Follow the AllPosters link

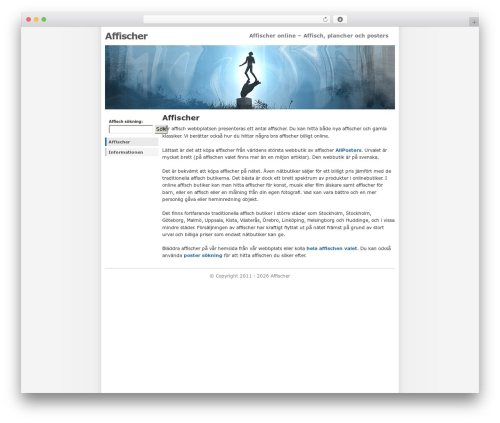[348, 150]
